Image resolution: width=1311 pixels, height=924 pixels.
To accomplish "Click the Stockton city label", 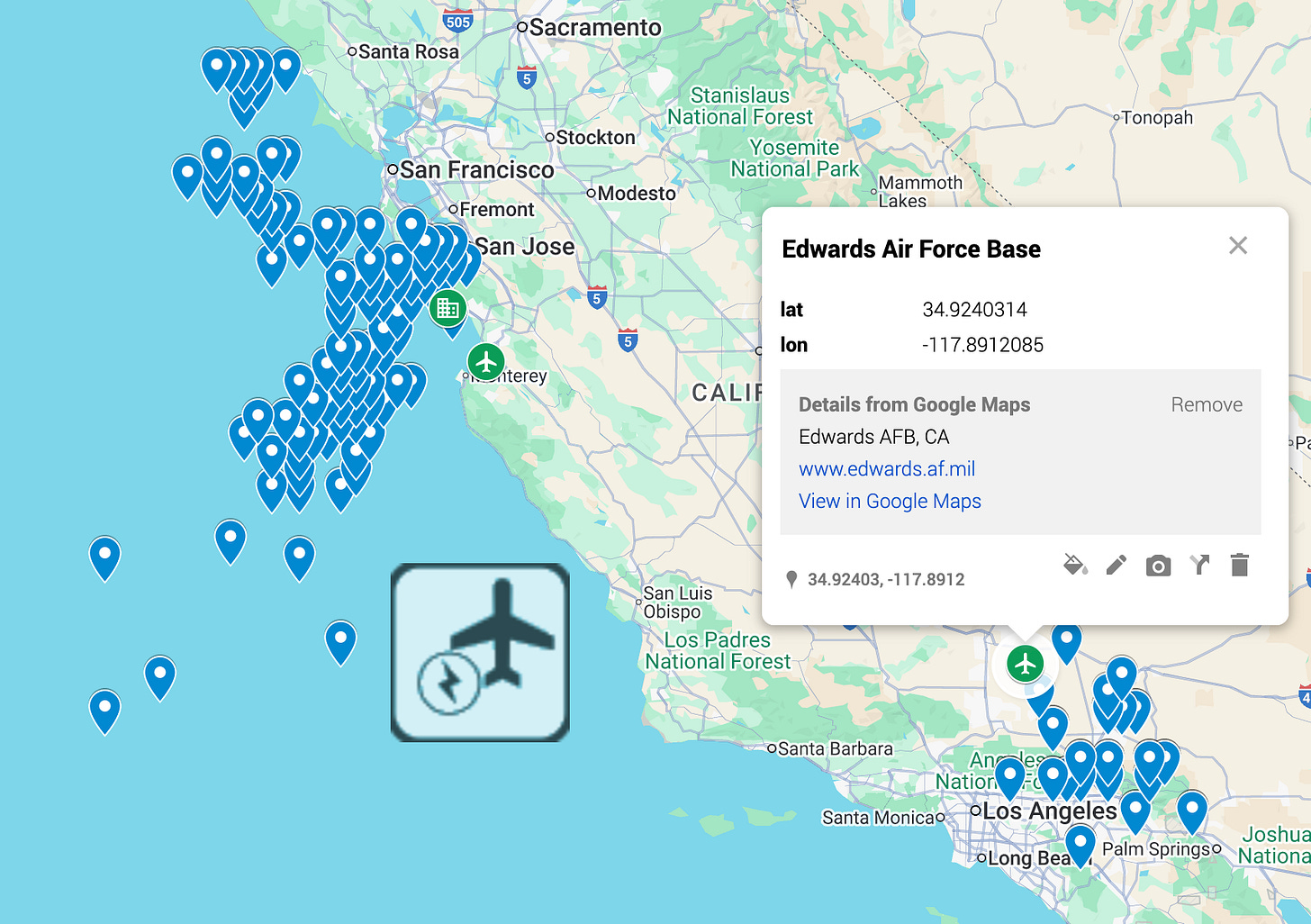I will point(595,138).
